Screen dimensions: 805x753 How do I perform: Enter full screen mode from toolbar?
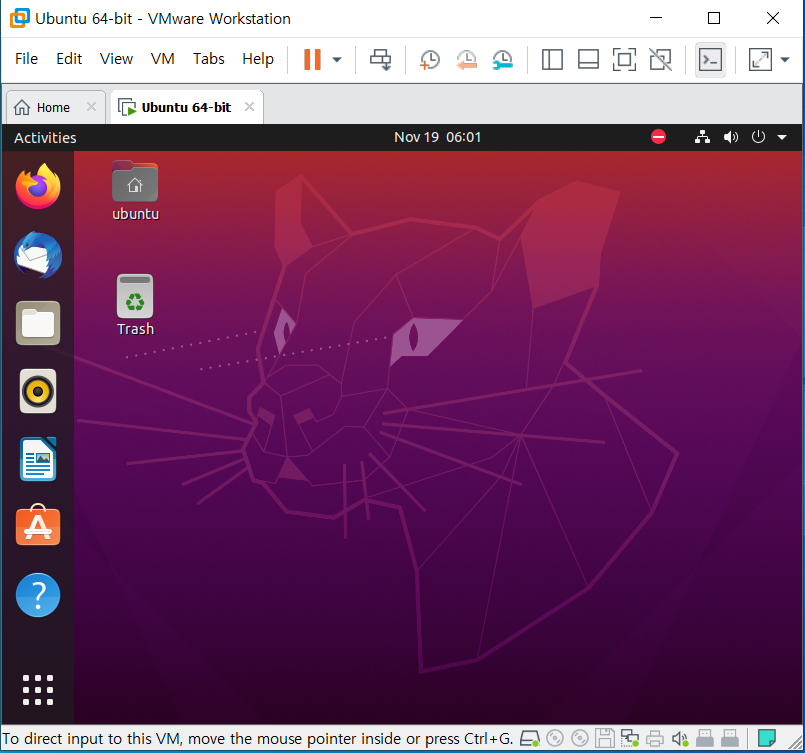pyautogui.click(x=624, y=60)
